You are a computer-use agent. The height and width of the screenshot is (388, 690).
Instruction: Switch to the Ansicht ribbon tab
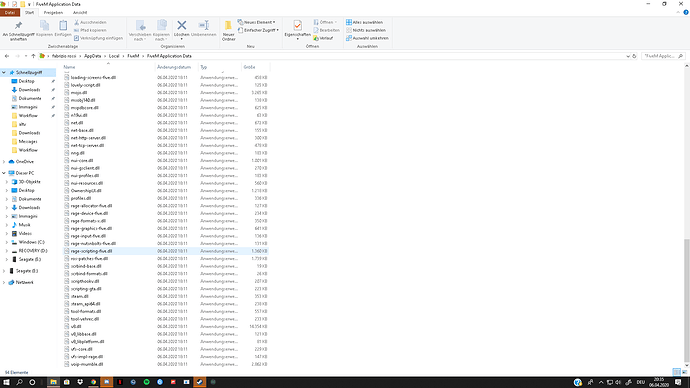[80, 12]
